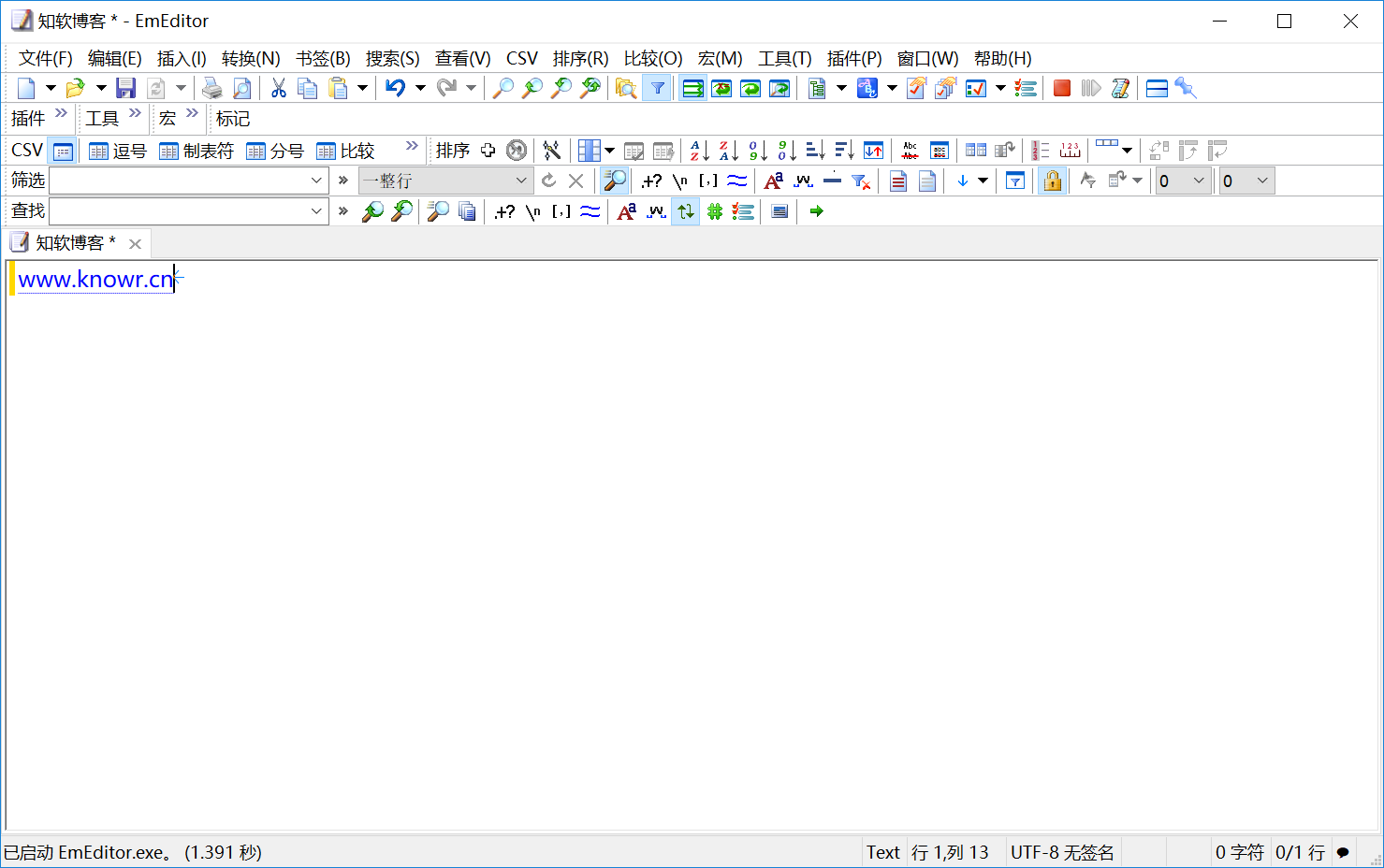
Task: Toggle the Filter funnel button in main toolbar
Action: tap(657, 88)
